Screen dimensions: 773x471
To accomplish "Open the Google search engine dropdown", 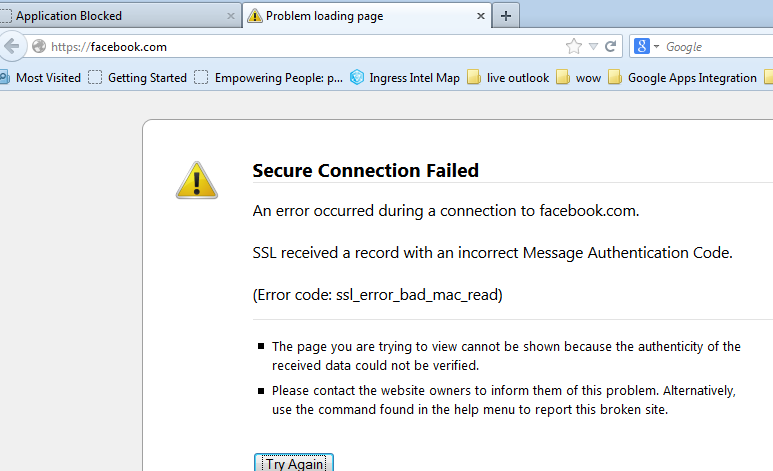I will (646, 46).
